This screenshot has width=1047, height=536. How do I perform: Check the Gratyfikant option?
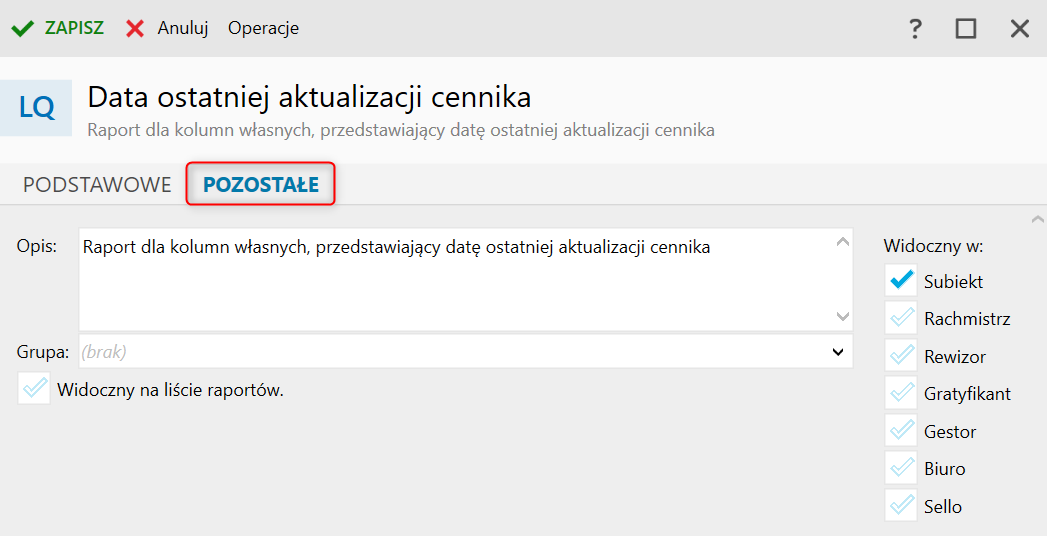click(x=901, y=393)
